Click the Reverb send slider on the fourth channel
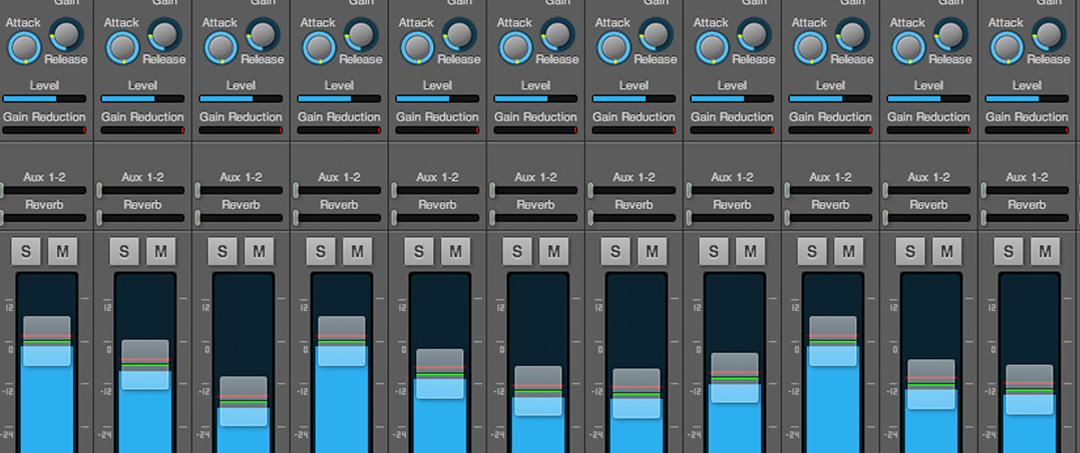The width and height of the screenshot is (1080, 453). [x=339, y=217]
